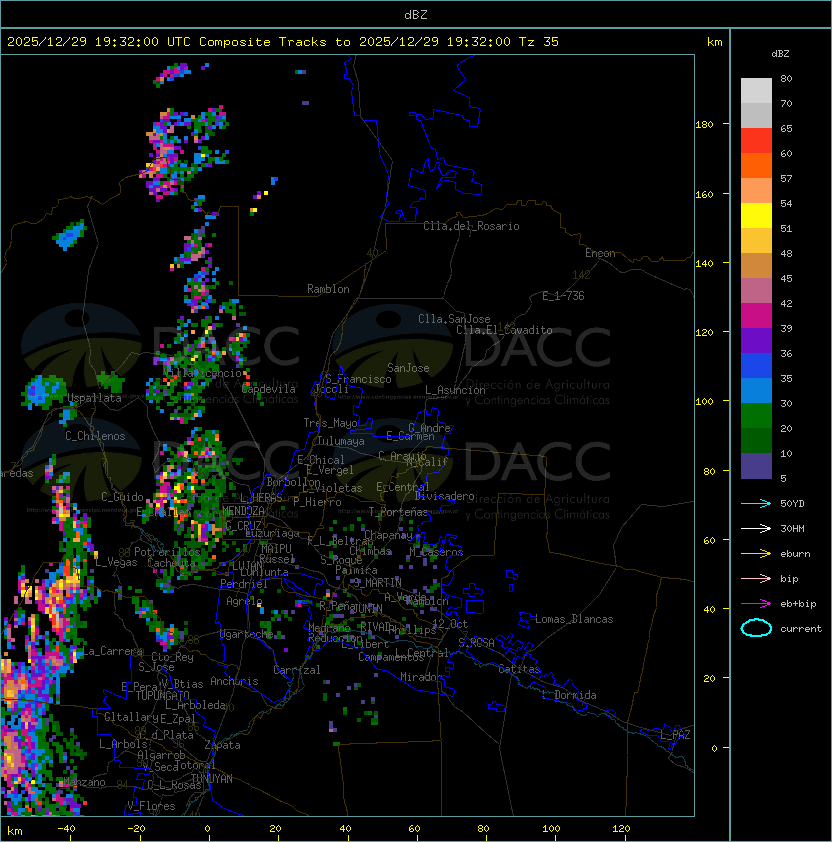Select the topmost light gray dBZ swatch
The height and width of the screenshot is (842, 832).
(x=756, y=91)
